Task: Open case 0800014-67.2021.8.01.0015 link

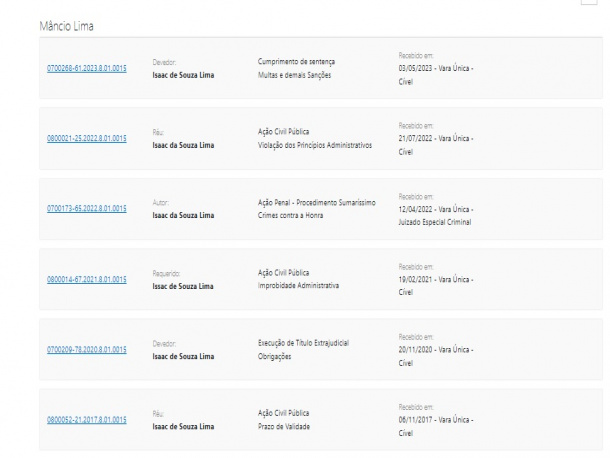Action: 87,279
